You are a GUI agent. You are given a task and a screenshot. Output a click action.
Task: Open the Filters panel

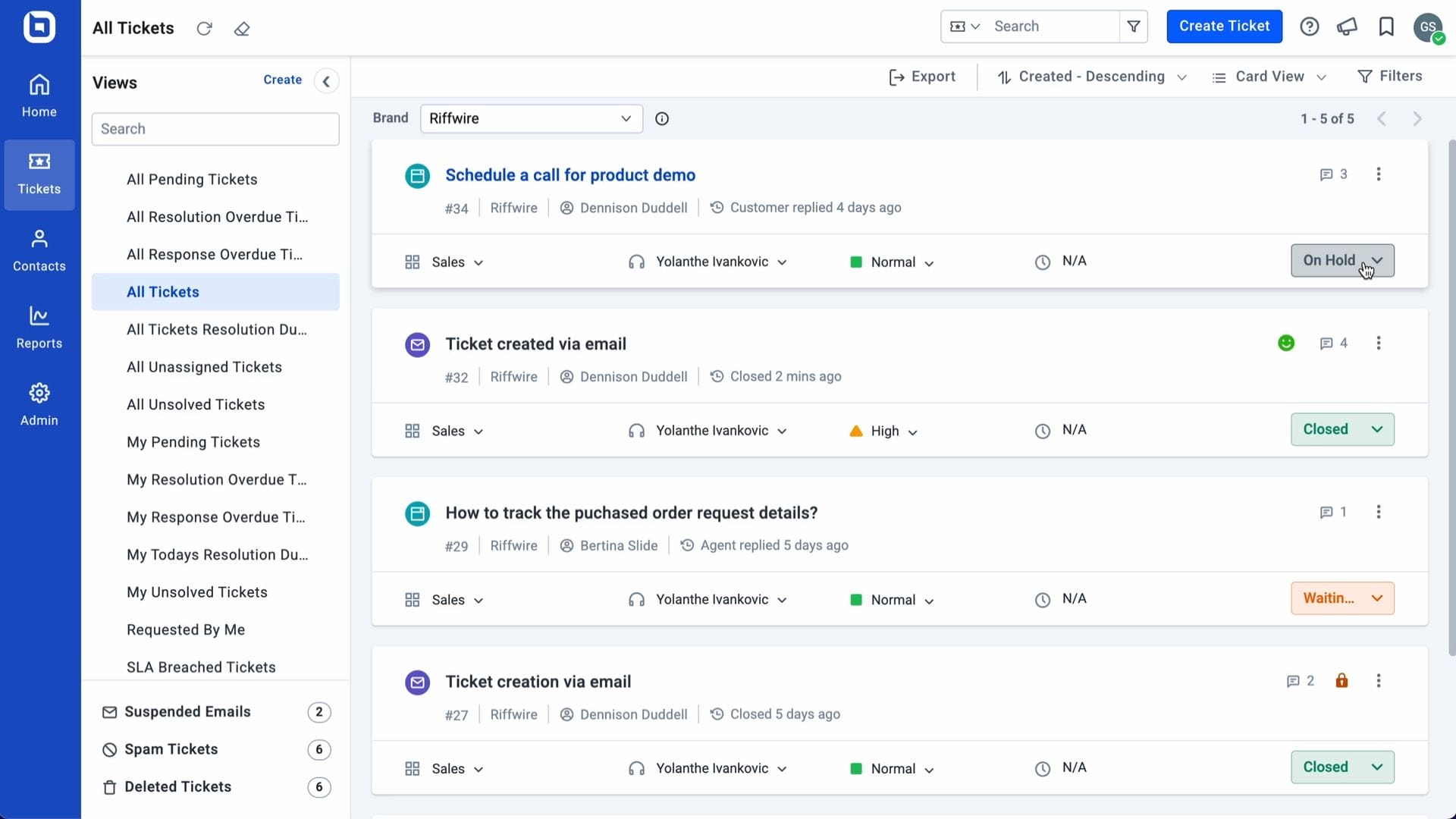1390,77
